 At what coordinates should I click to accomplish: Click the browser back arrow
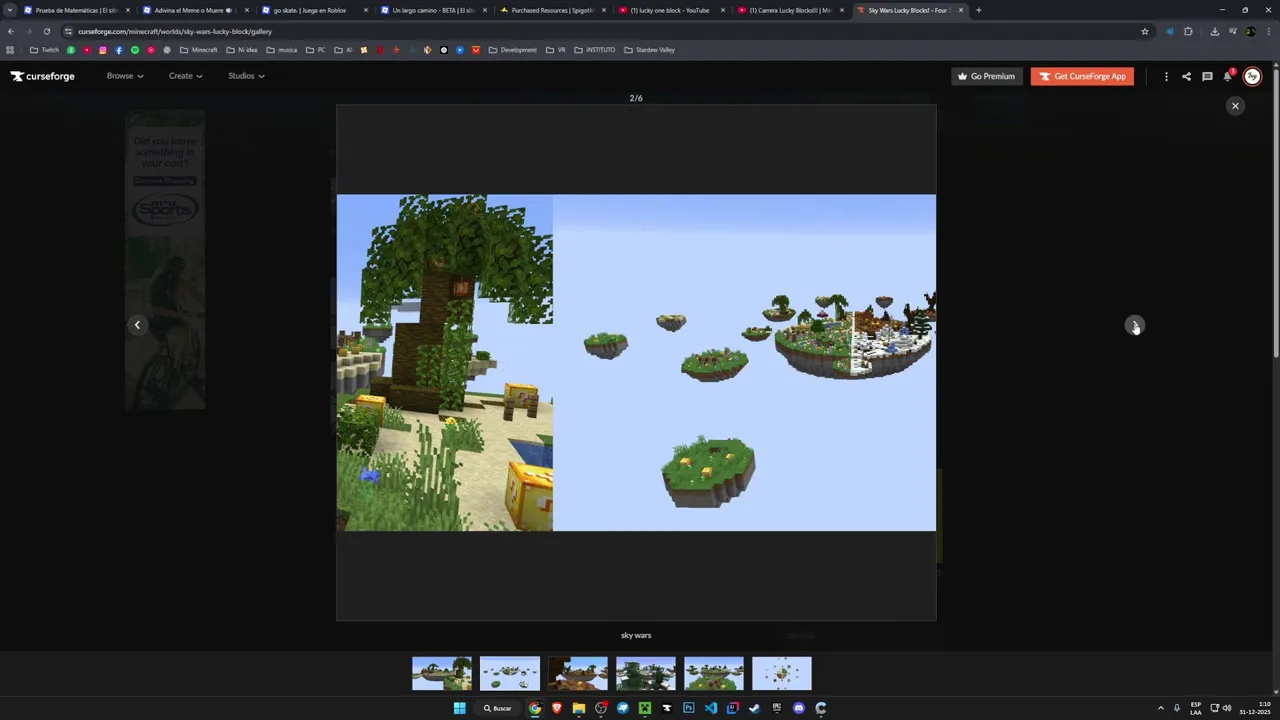click(10, 31)
